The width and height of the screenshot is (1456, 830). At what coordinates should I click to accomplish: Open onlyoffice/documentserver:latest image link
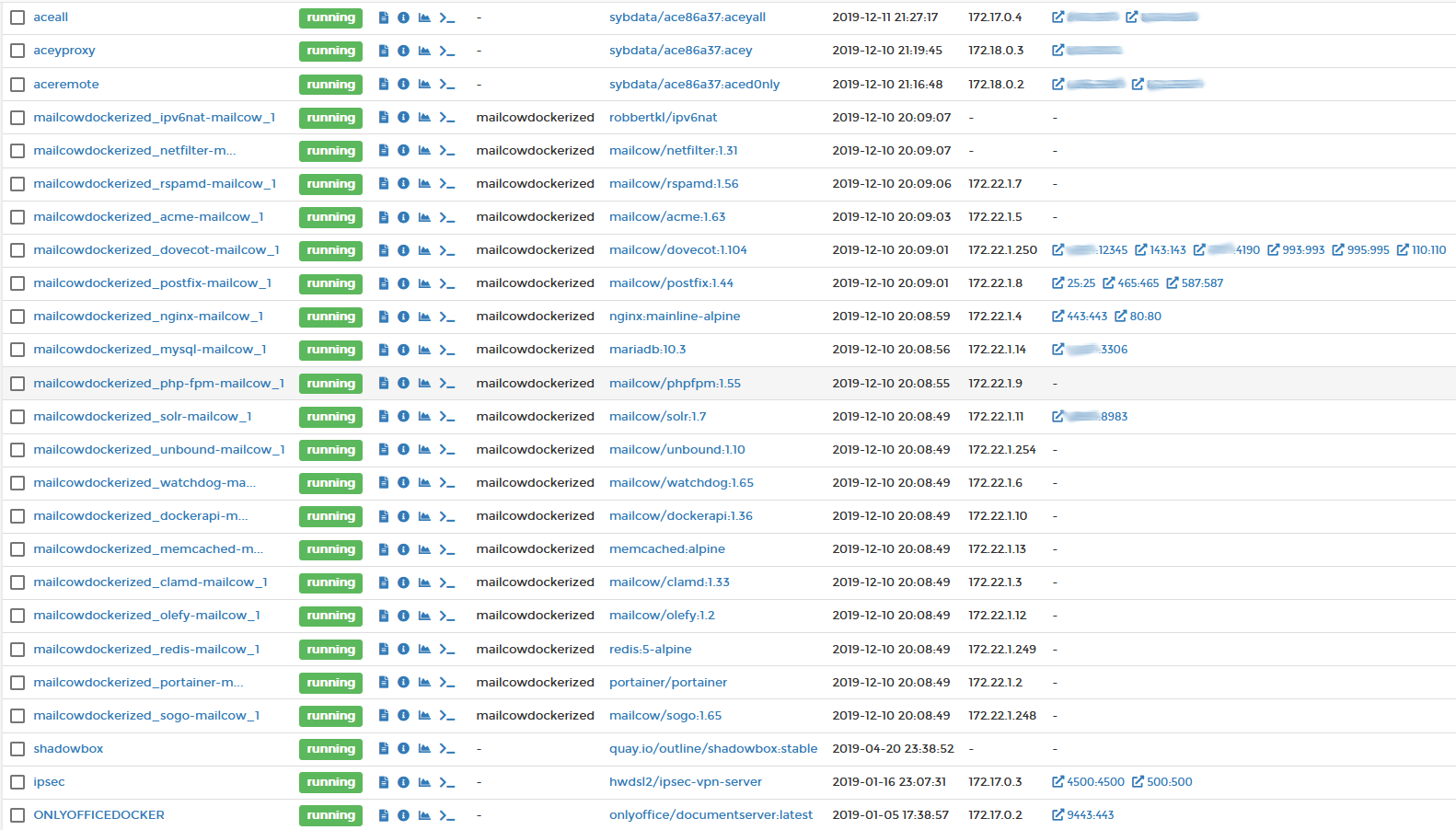coord(711,814)
